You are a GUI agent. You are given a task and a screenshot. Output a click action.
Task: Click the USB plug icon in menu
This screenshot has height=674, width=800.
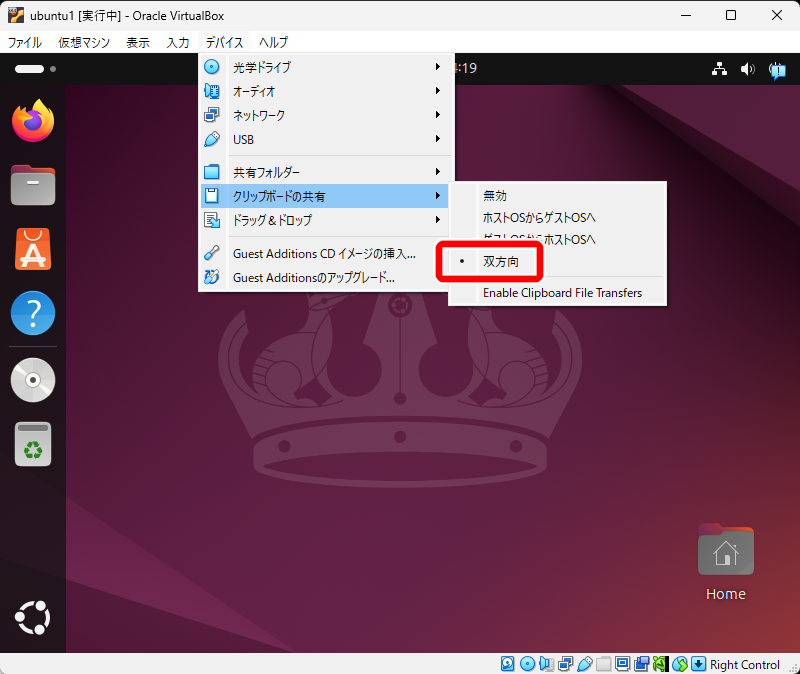212,139
